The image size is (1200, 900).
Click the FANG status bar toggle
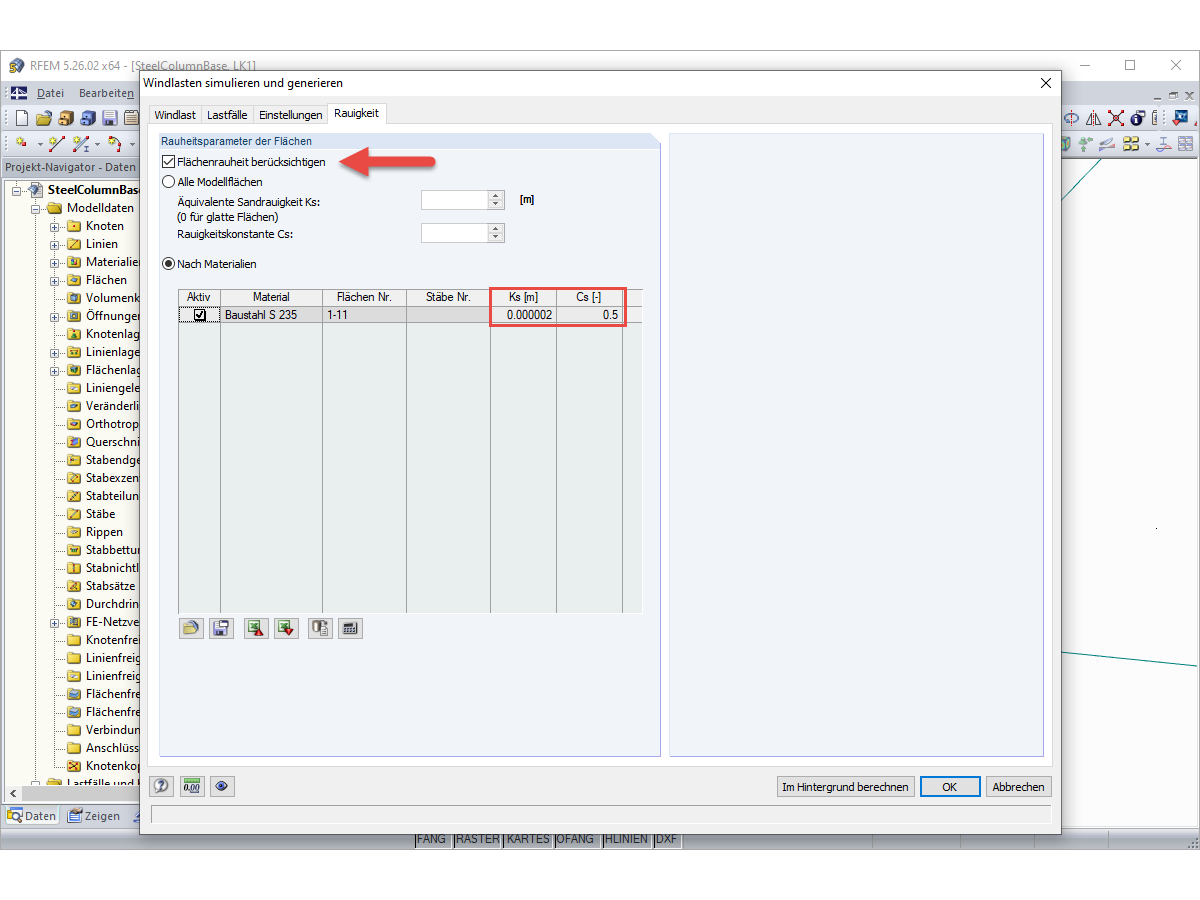coord(432,839)
